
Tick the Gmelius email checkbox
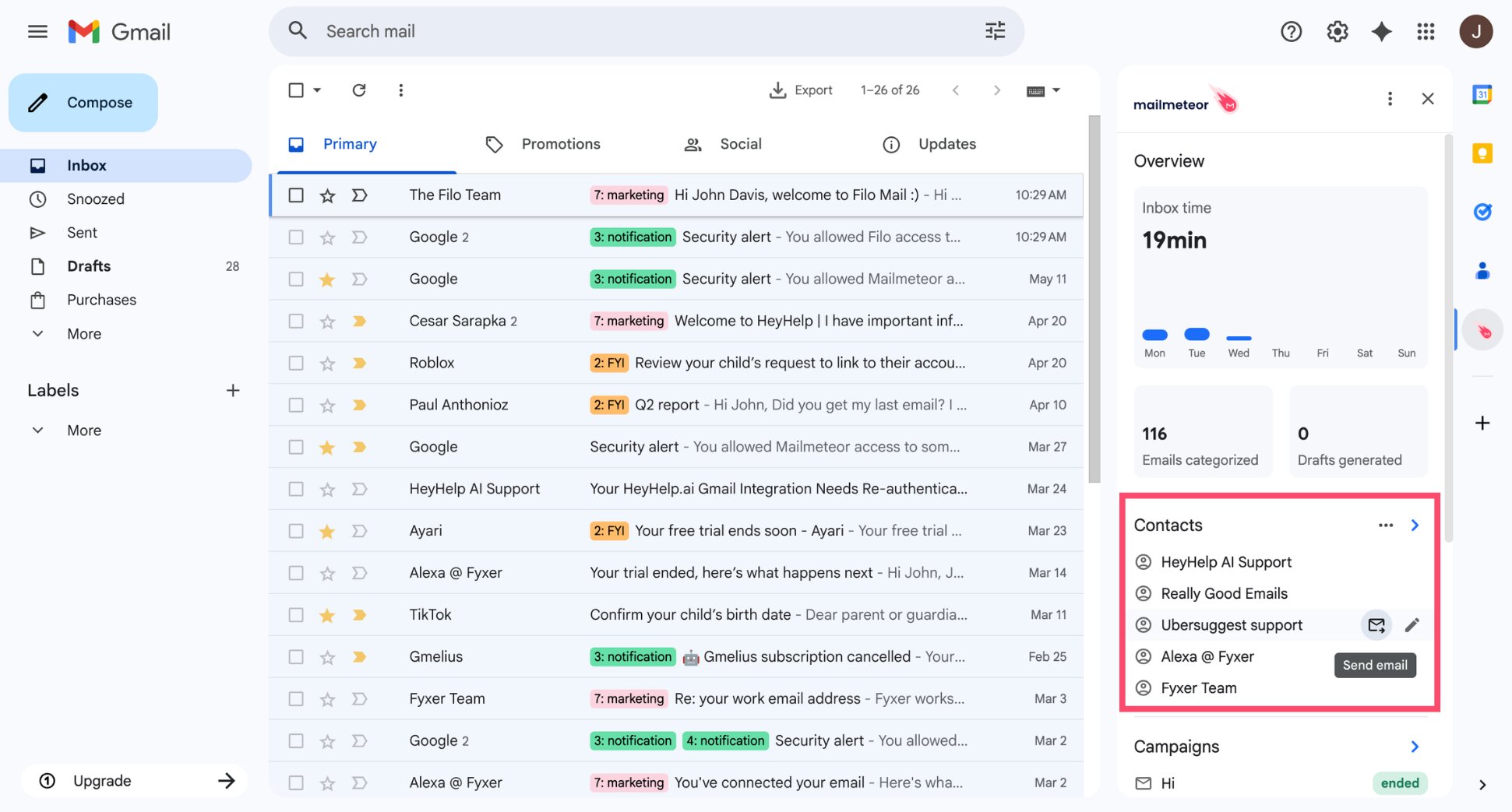click(x=296, y=658)
